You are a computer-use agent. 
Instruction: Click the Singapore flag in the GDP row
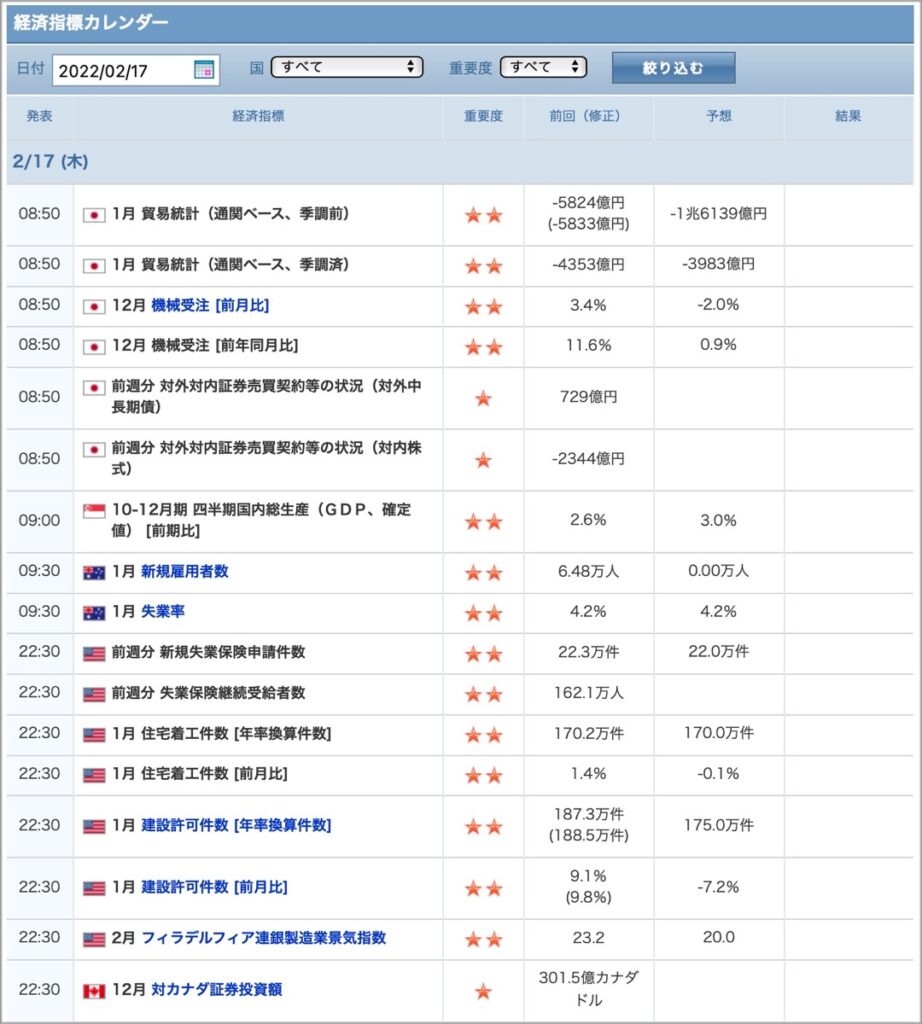94,511
